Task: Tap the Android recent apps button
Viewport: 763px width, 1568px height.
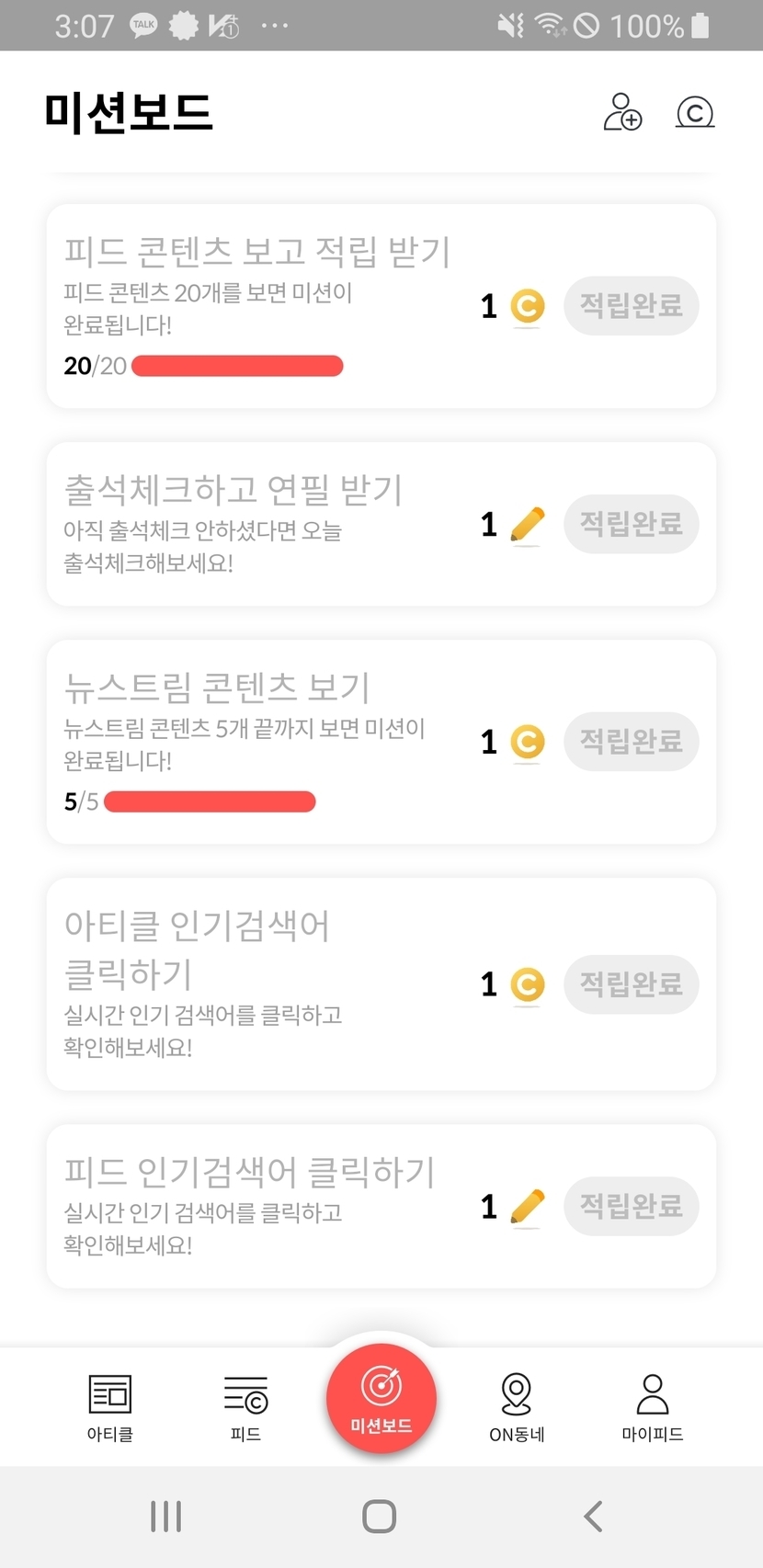Action: [x=165, y=1516]
